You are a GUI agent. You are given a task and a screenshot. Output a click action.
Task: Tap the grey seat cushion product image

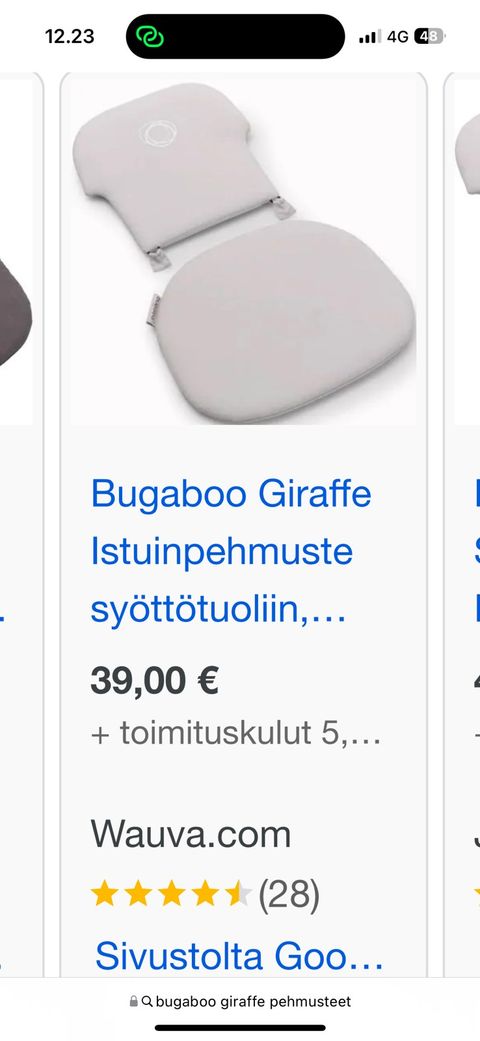pos(244,251)
